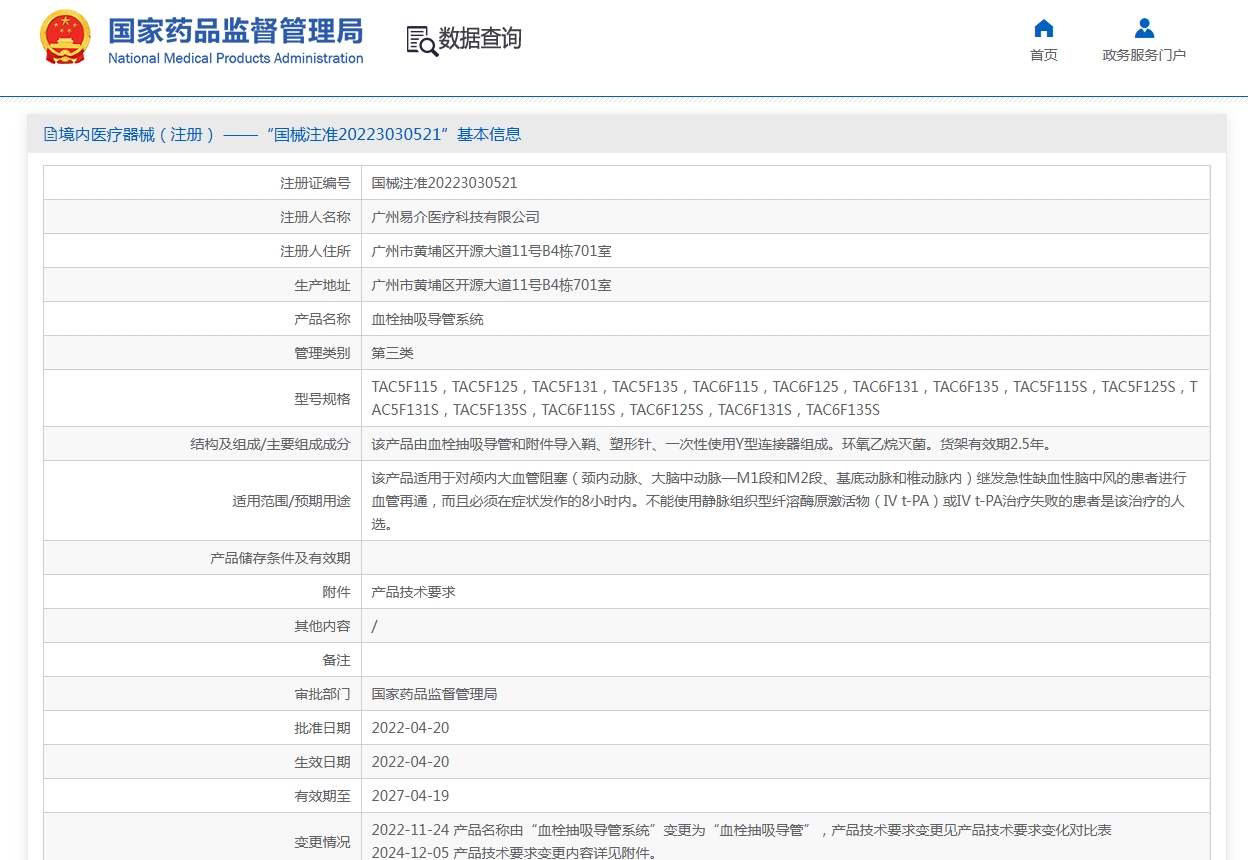Click the 产品名称 label
This screenshot has height=860, width=1248.
[322, 319]
